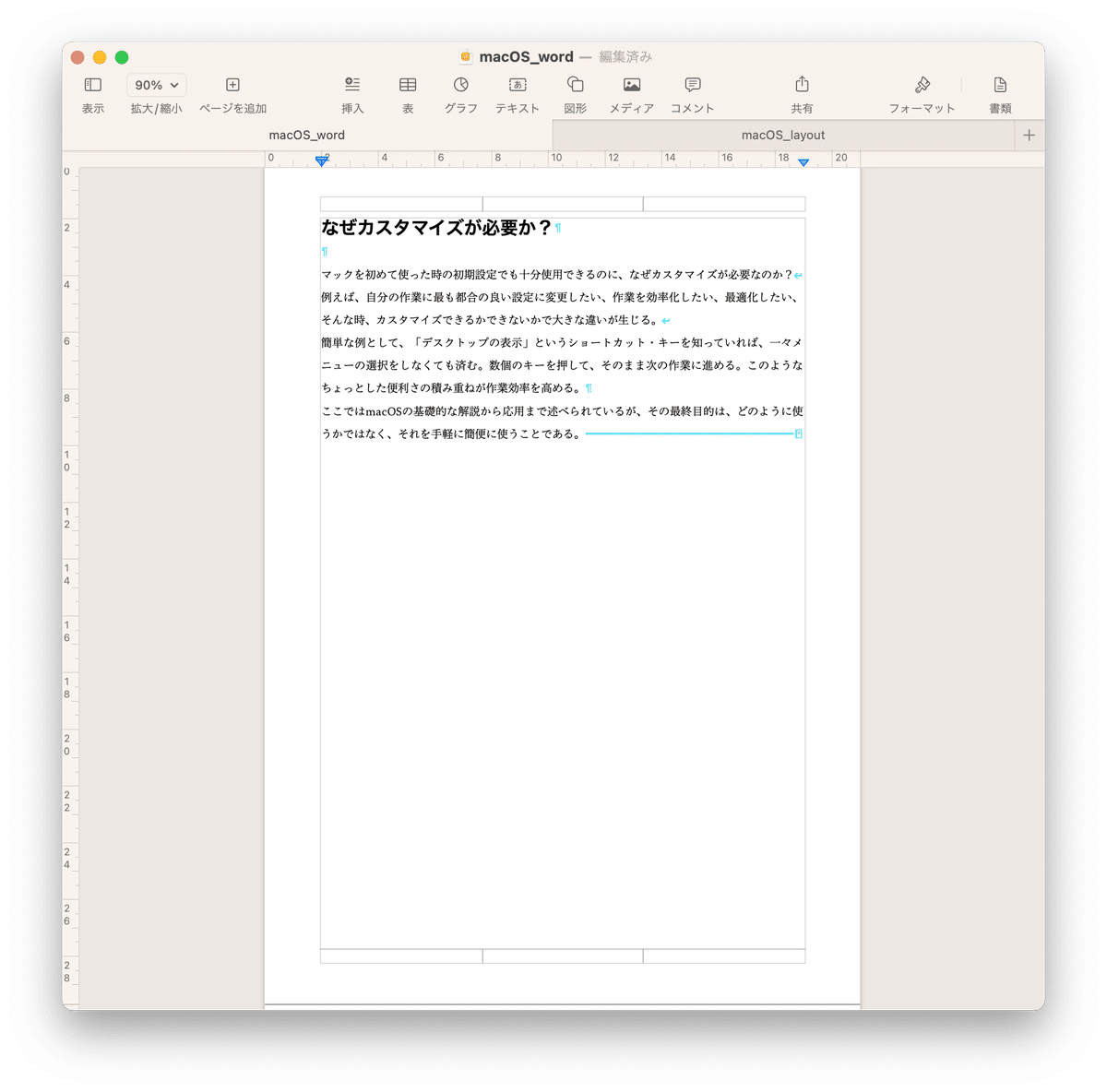Add a comment with コメント icon
The height and width of the screenshot is (1092, 1107).
(693, 85)
